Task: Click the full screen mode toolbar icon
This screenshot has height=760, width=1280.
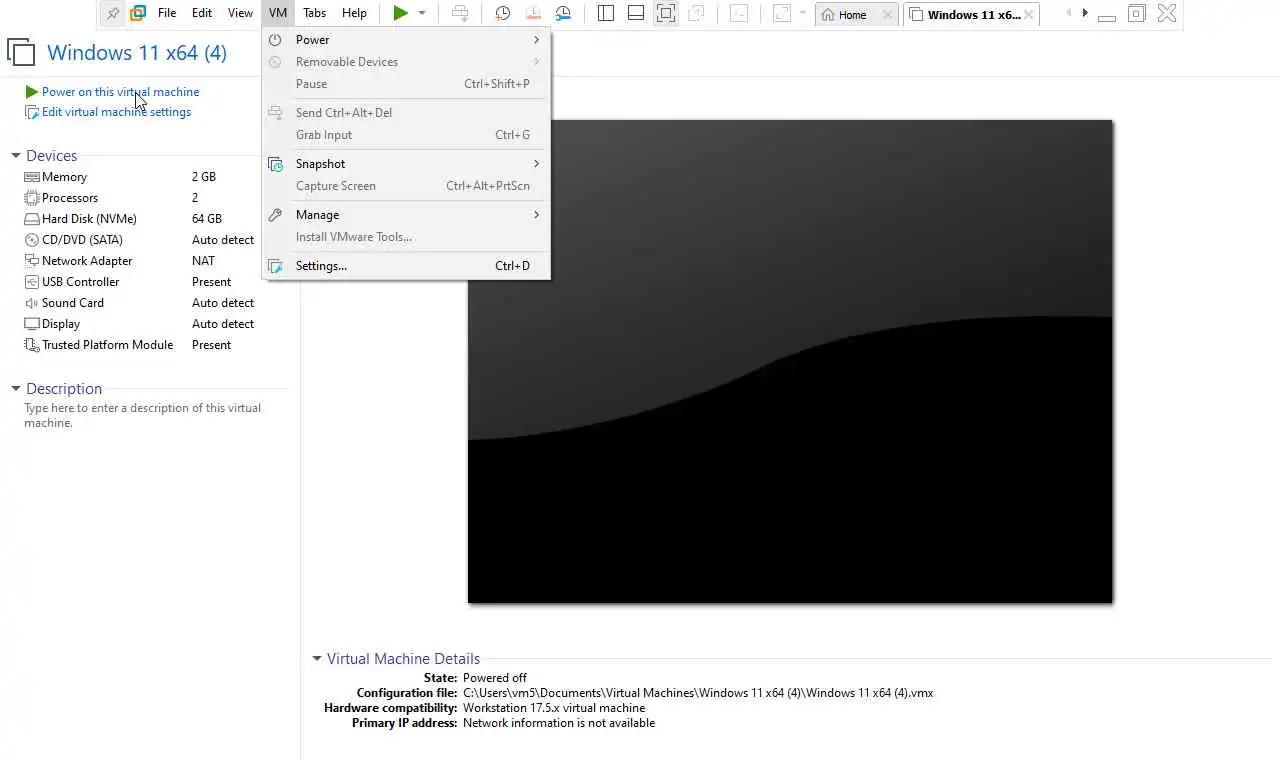Action: click(x=666, y=13)
